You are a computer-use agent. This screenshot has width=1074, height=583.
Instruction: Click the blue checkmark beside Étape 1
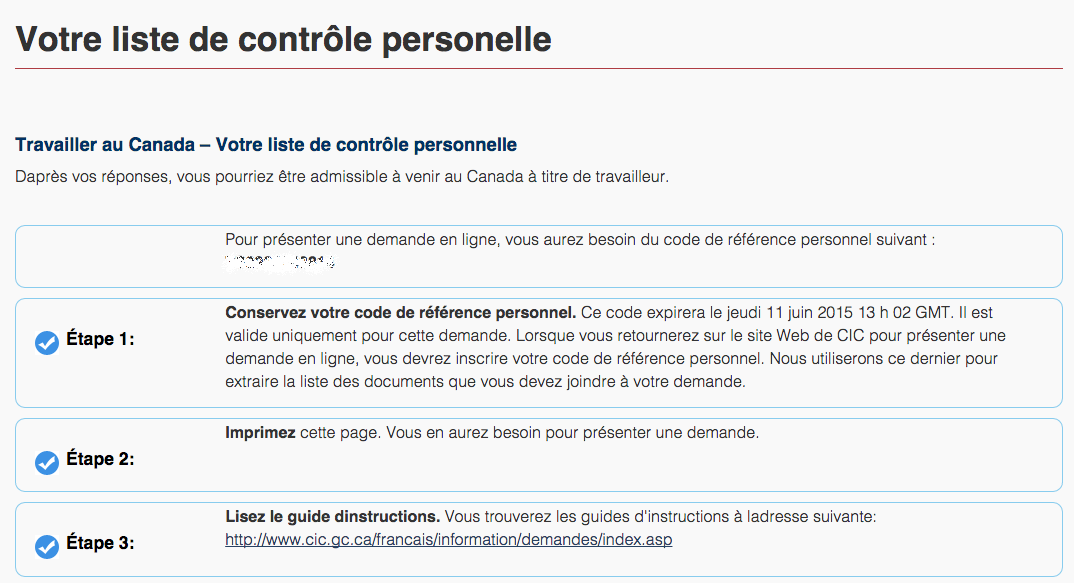click(47, 343)
